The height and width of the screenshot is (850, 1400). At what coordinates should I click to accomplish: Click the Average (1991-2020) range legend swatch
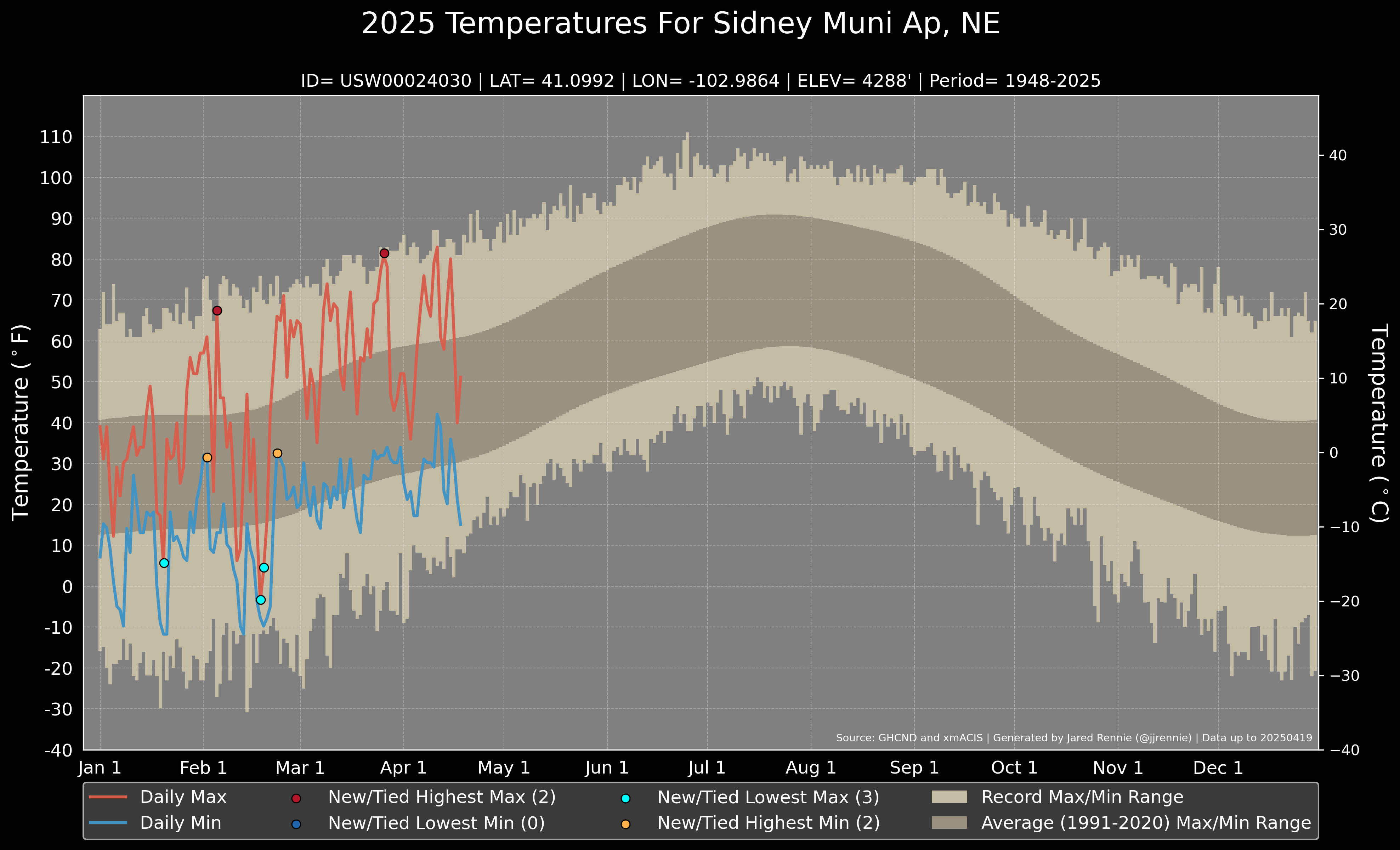pyautogui.click(x=950, y=823)
